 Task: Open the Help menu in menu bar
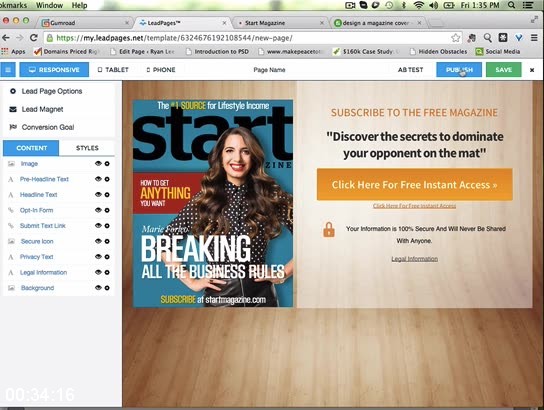pos(79,5)
